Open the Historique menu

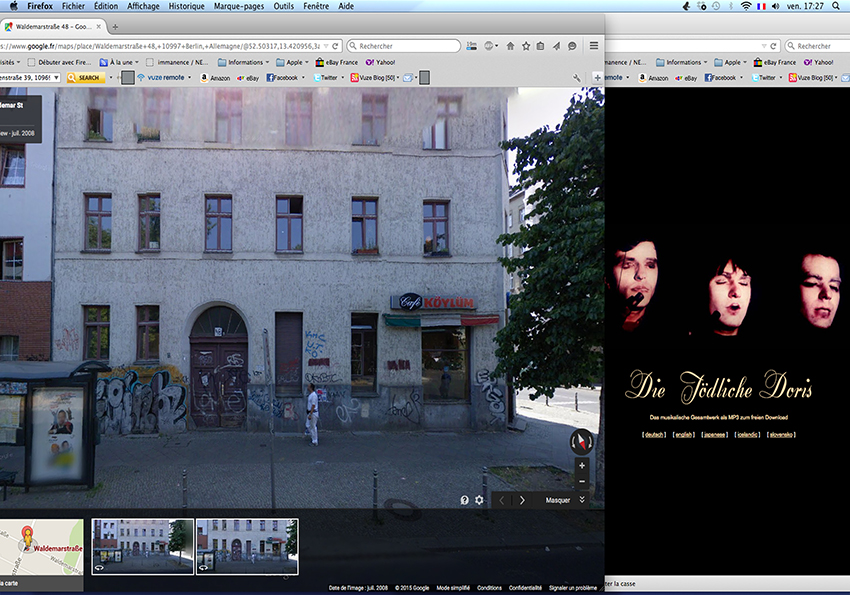186,6
